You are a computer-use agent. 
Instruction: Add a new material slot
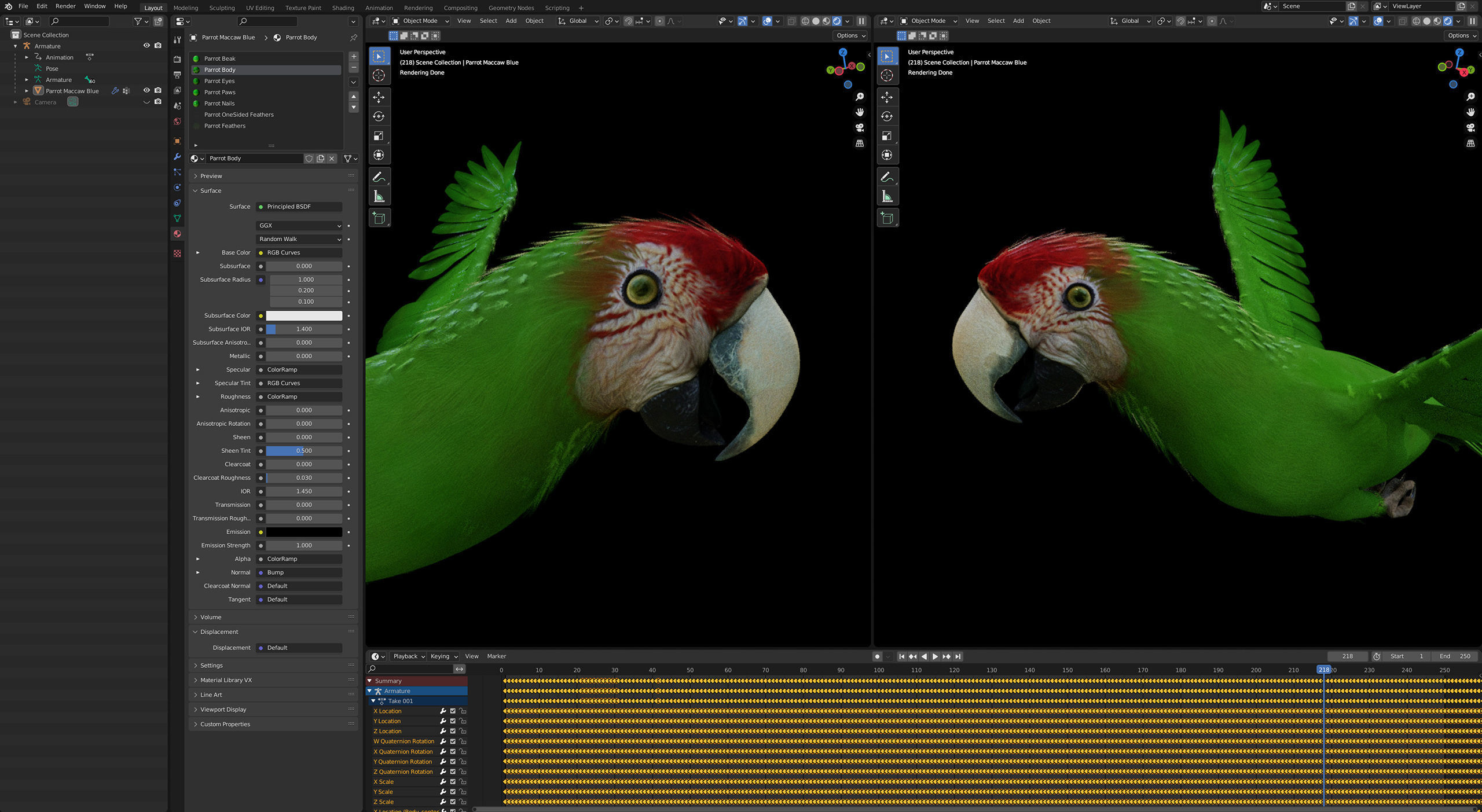(354, 57)
